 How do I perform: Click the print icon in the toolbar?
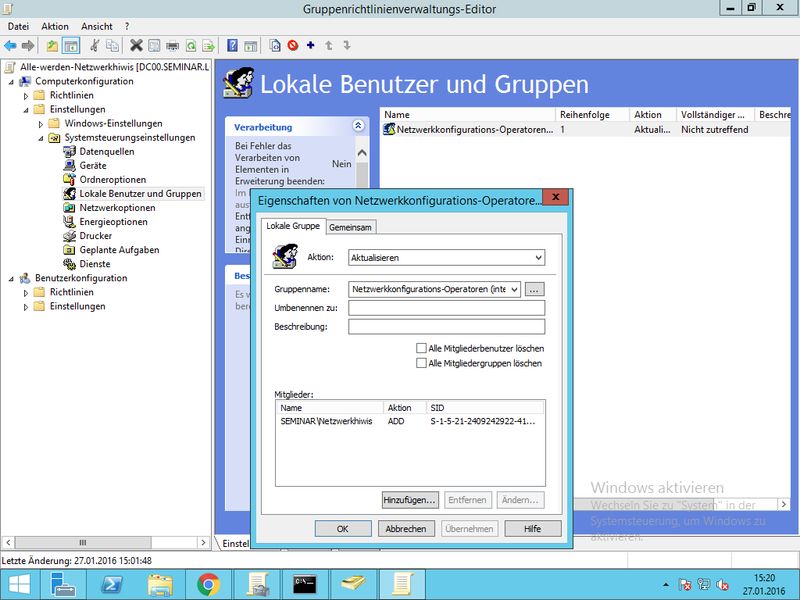point(172,46)
